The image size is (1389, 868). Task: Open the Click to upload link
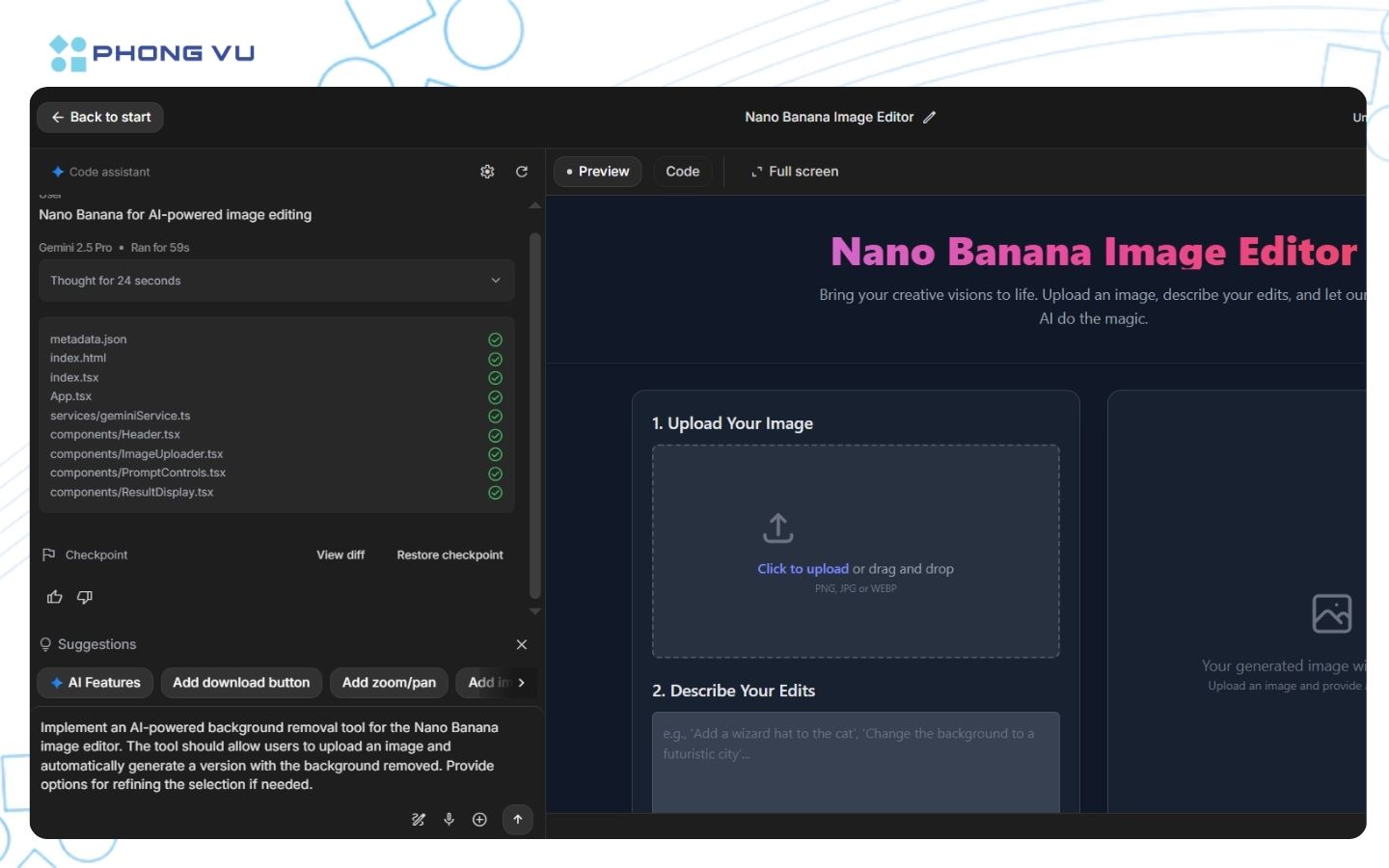[803, 568]
